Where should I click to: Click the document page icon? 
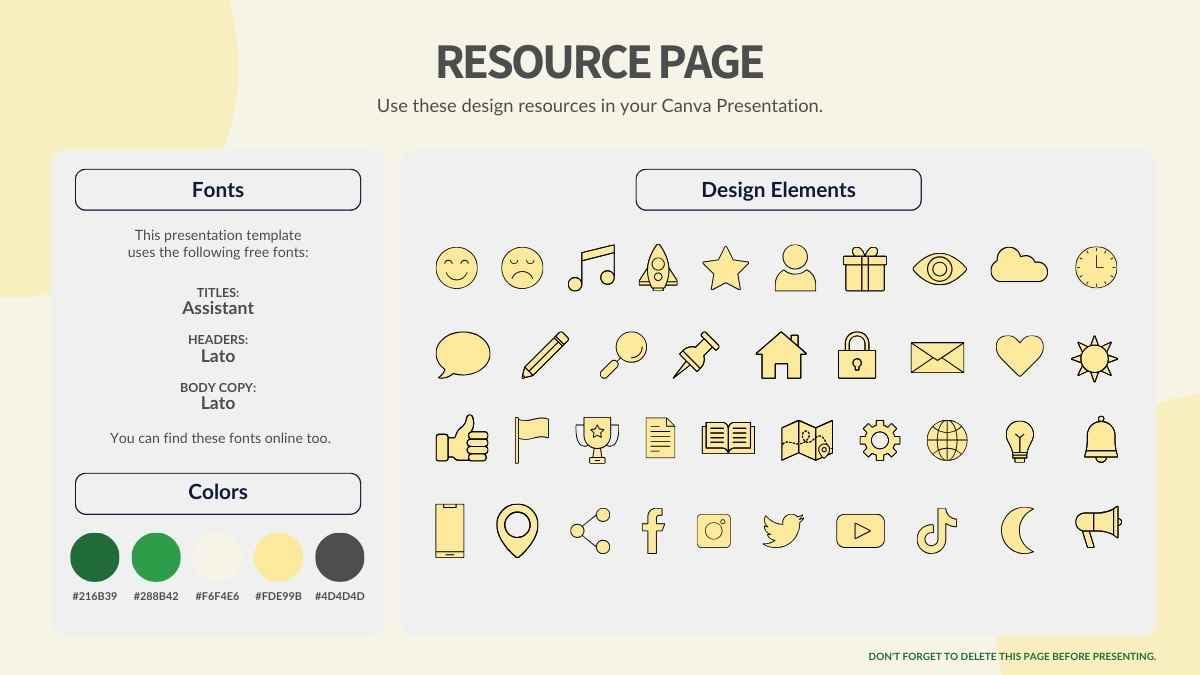coord(660,438)
